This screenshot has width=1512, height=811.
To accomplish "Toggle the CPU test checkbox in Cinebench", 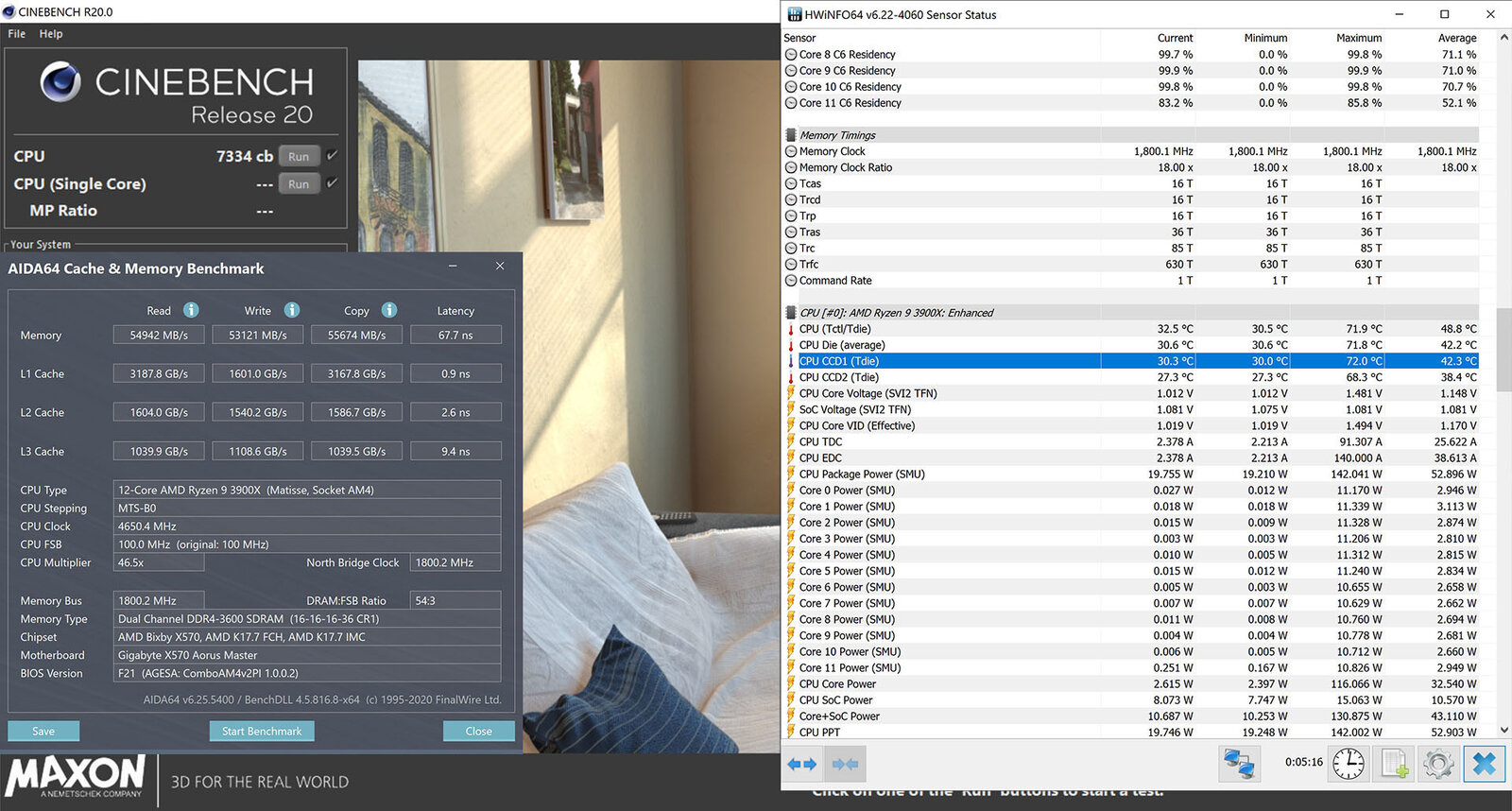I will 332,155.
